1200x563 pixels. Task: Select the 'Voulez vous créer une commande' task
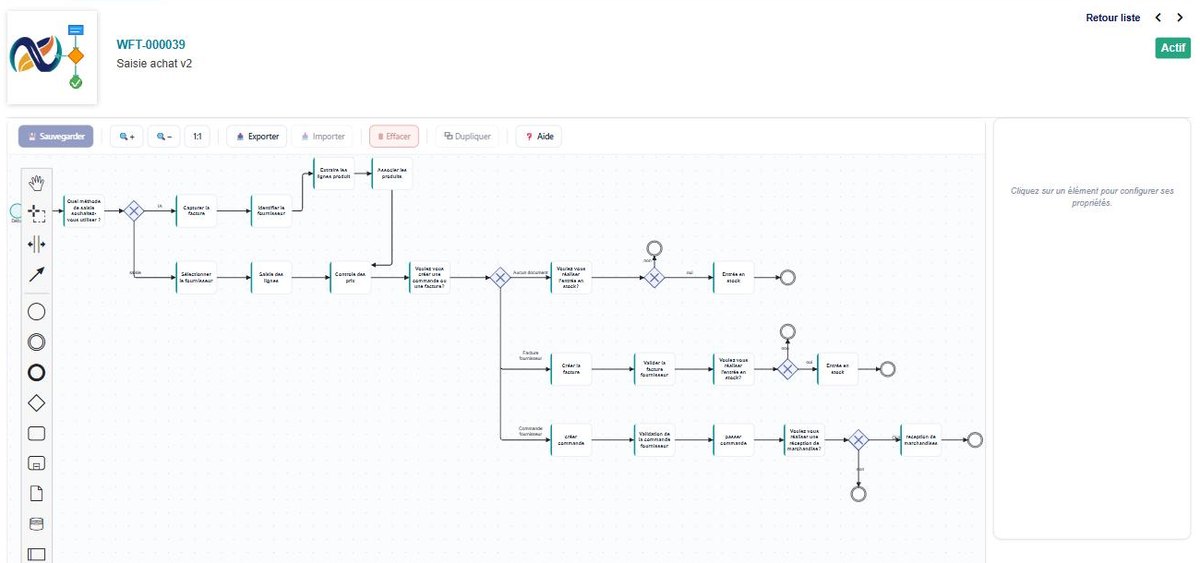point(430,278)
